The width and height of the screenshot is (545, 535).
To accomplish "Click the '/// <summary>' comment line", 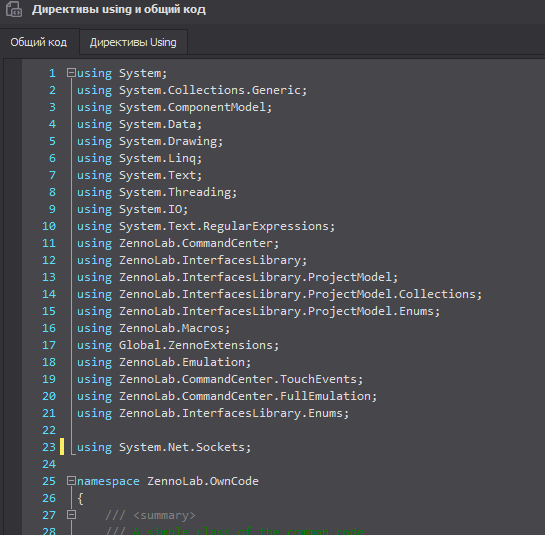I will pos(151,515).
